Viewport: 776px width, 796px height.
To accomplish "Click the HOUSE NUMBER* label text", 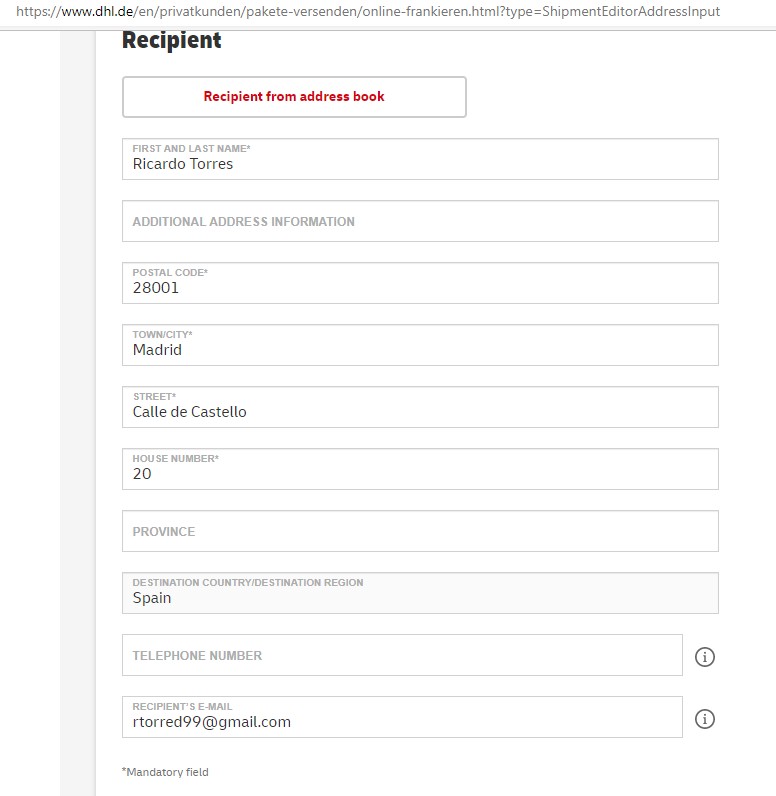I will [176, 458].
